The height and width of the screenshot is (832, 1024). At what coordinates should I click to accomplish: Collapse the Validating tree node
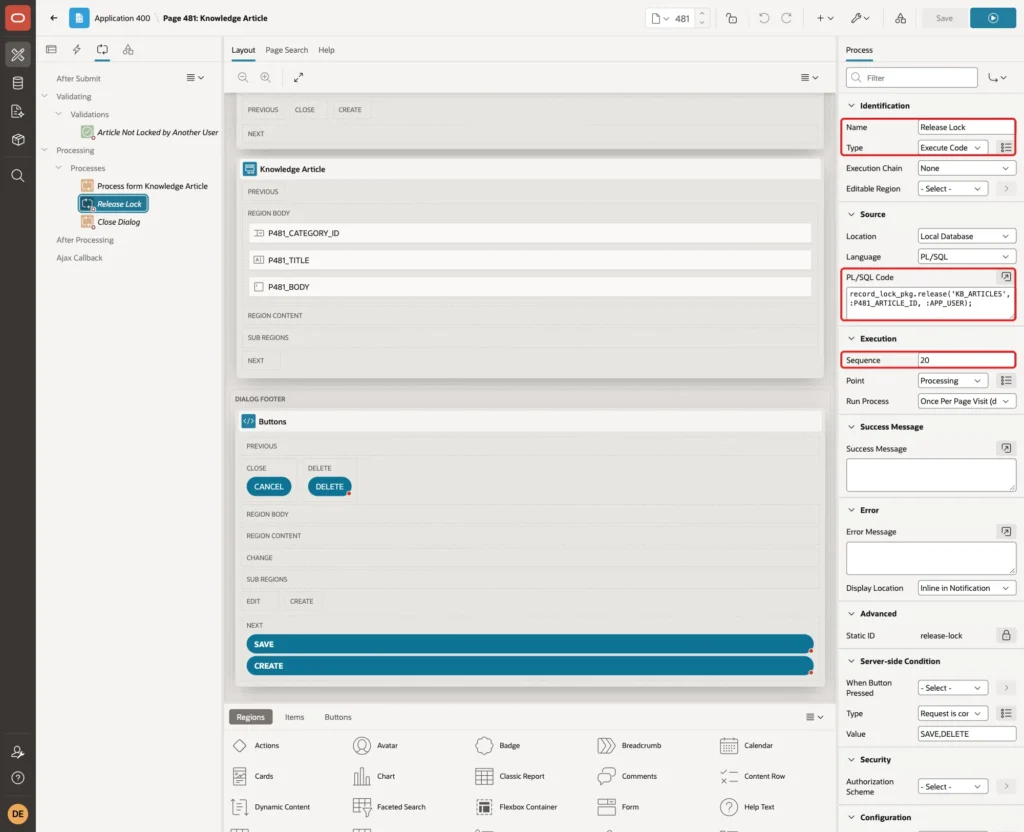[44, 96]
